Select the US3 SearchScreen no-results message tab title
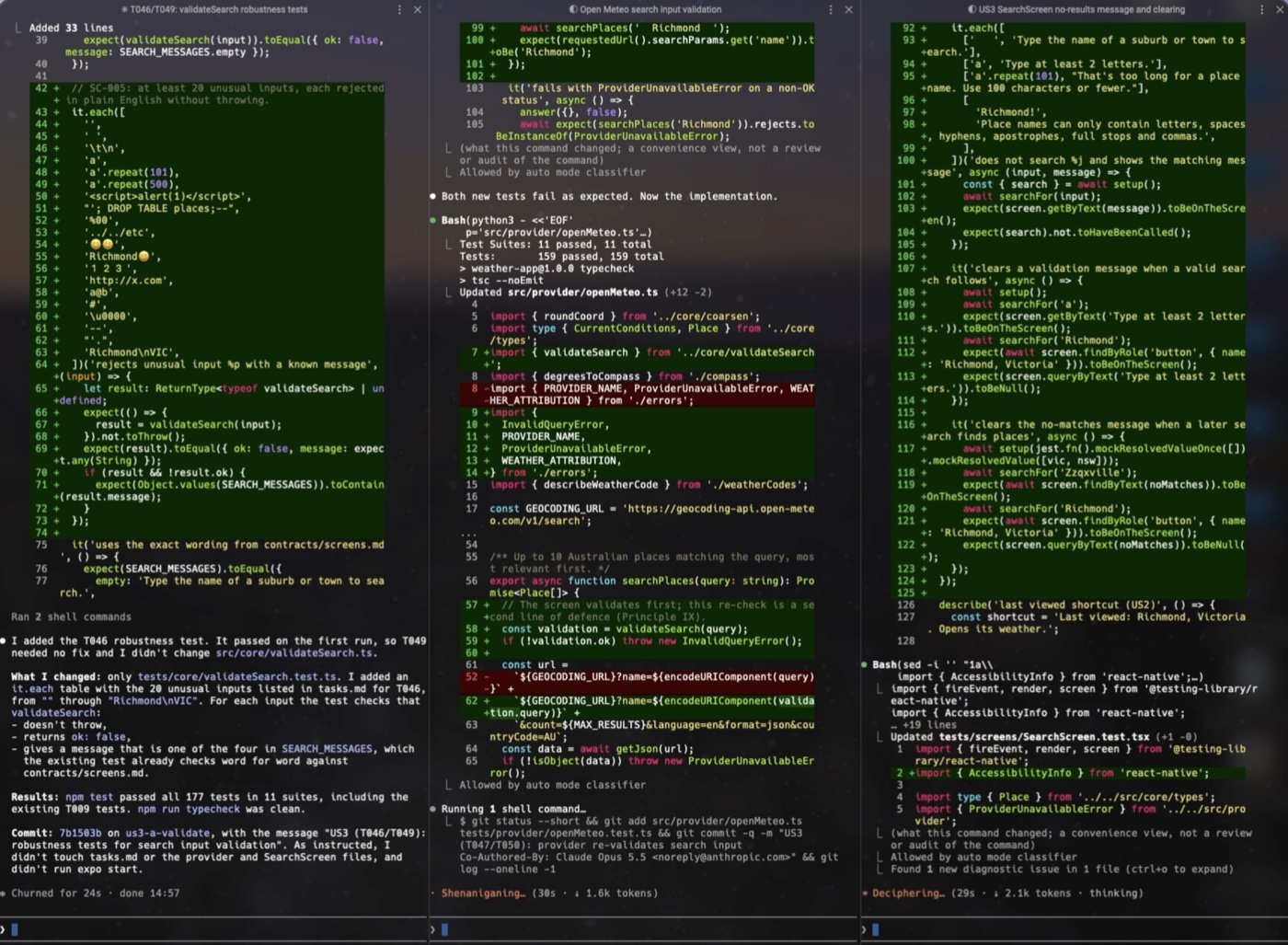1288x945 pixels. (x=1075, y=9)
